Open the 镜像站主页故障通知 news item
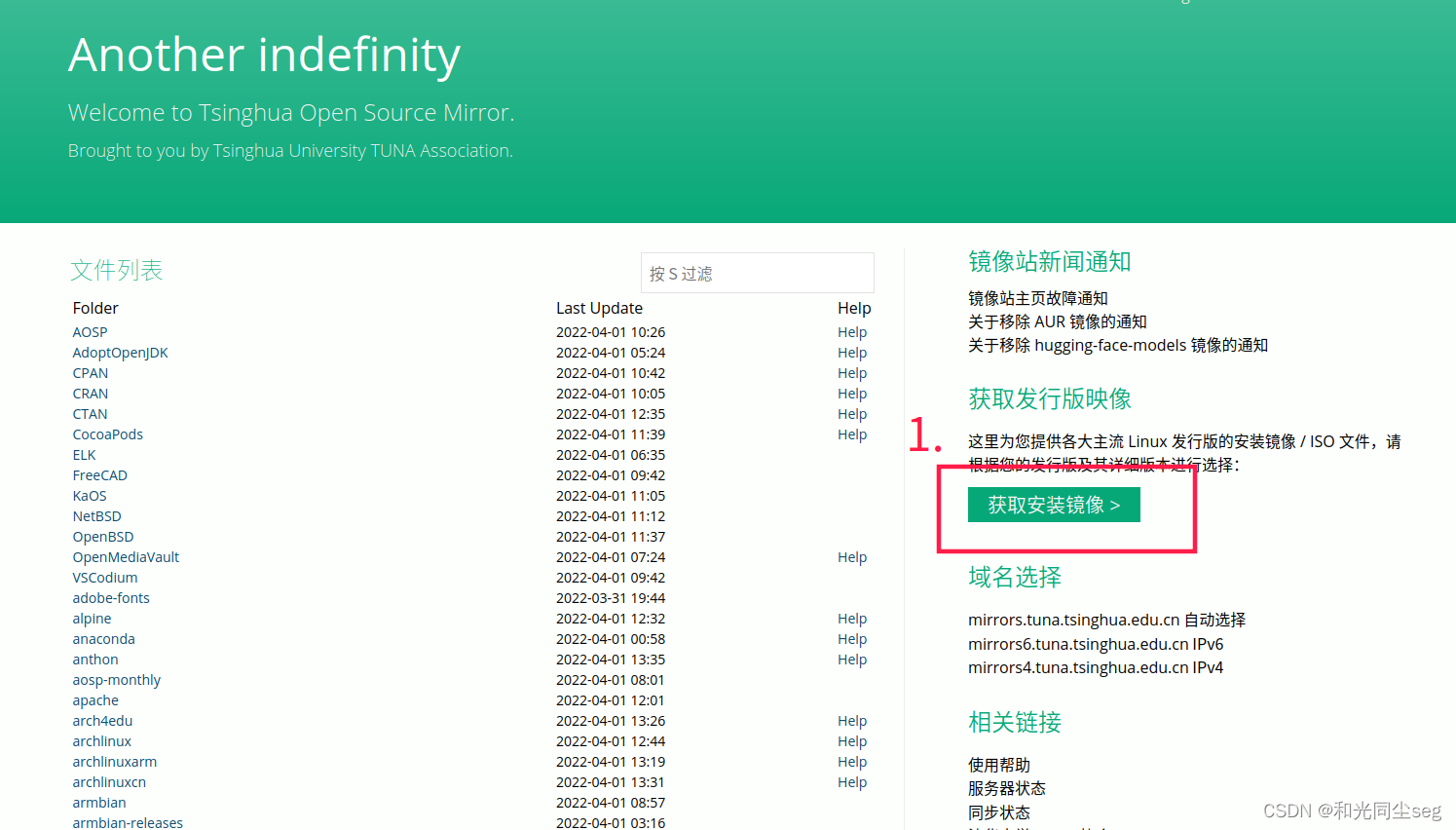This screenshot has width=1456, height=830. [1038, 298]
